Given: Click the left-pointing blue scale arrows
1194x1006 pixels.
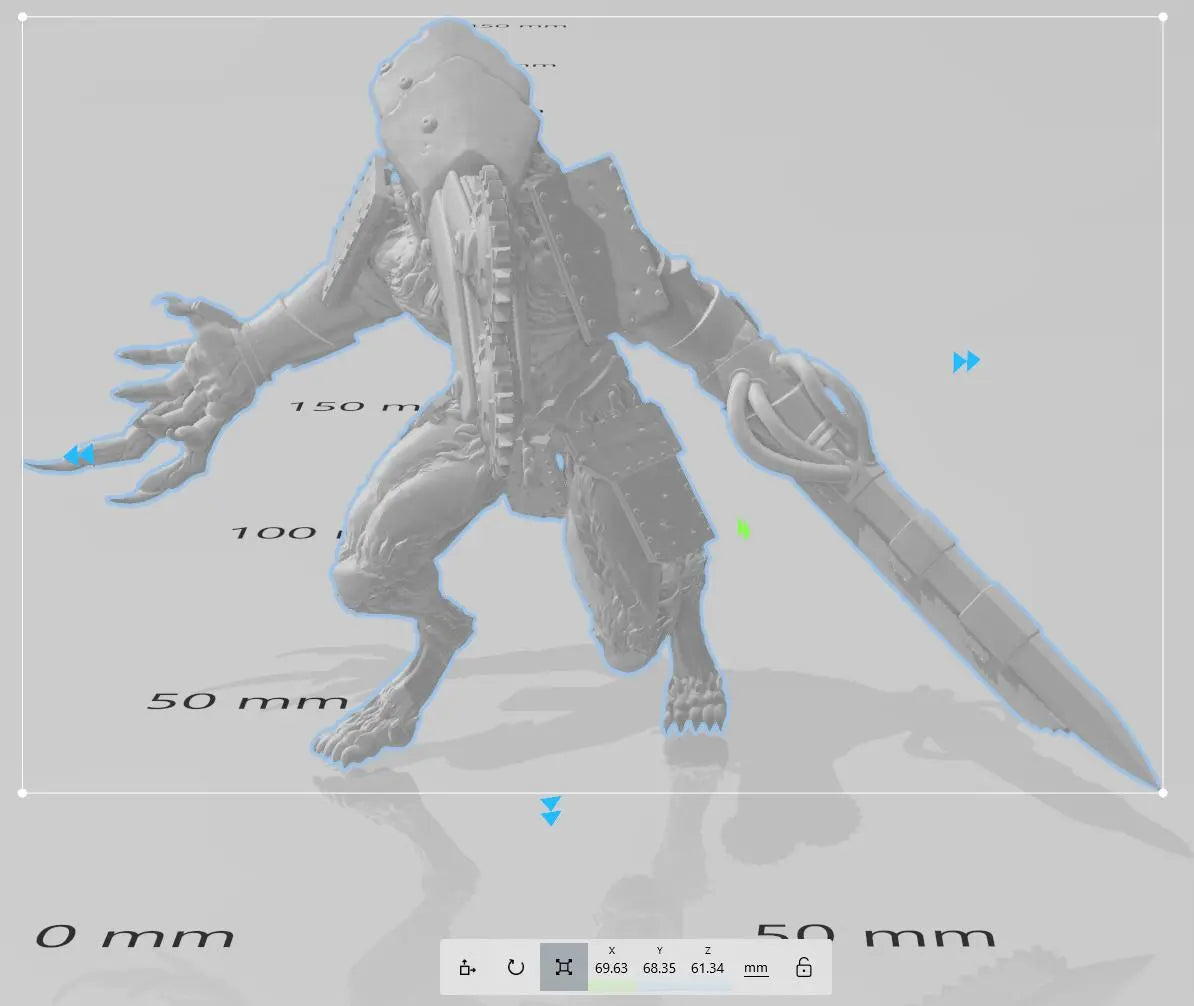Looking at the screenshot, I should 78,456.
